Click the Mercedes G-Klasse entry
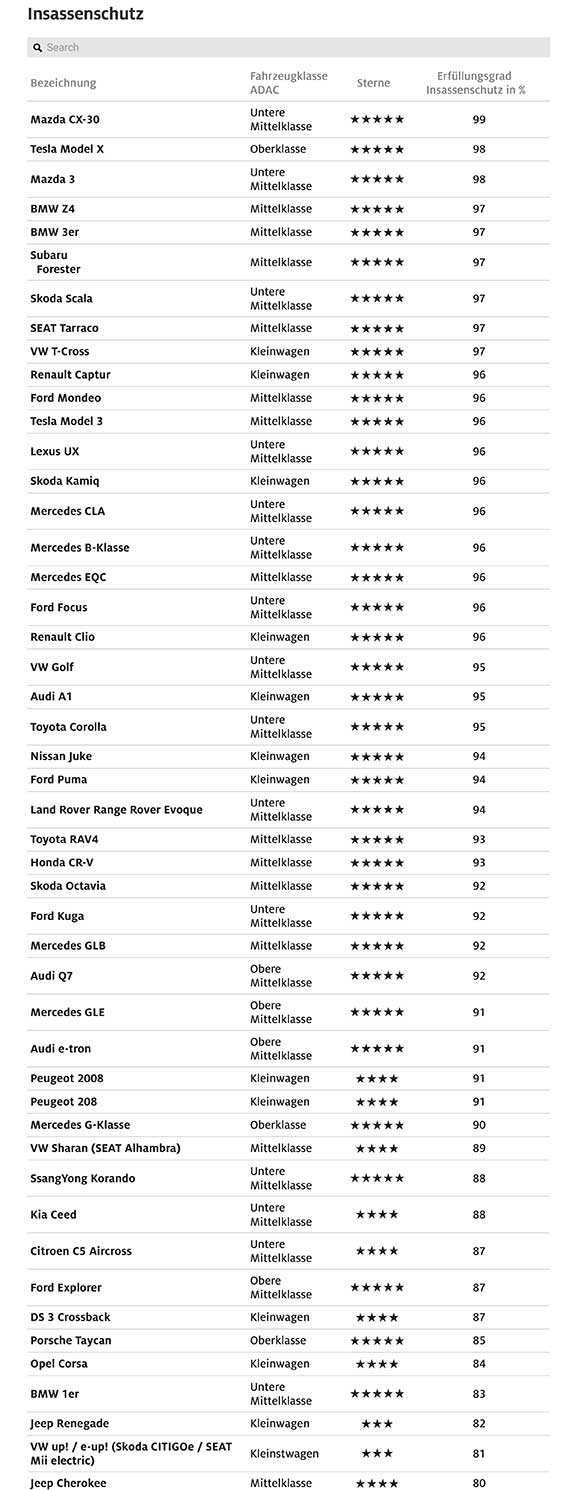This screenshot has width=577, height=1490. click(80, 1125)
